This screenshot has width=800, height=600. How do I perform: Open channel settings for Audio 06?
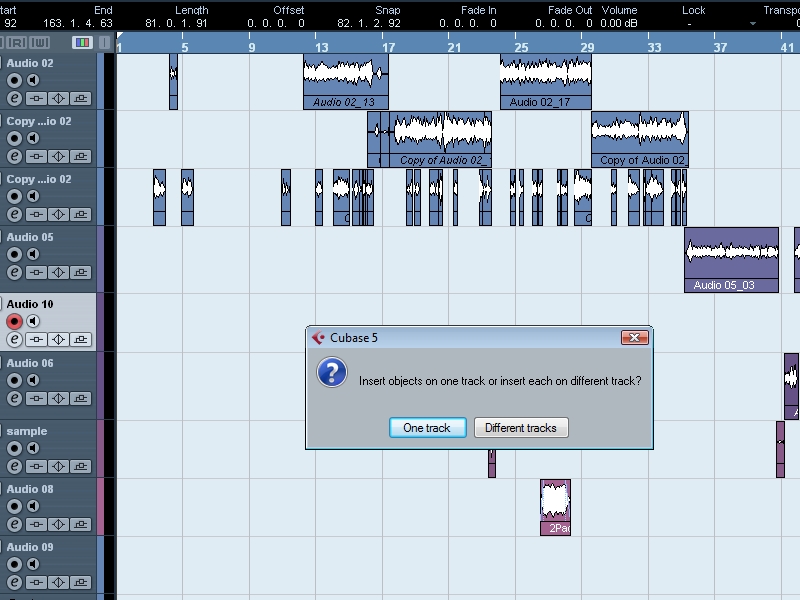pos(14,398)
